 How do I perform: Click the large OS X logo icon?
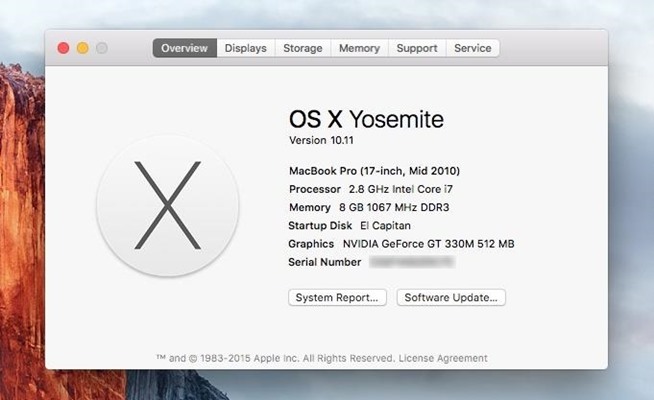click(x=167, y=205)
